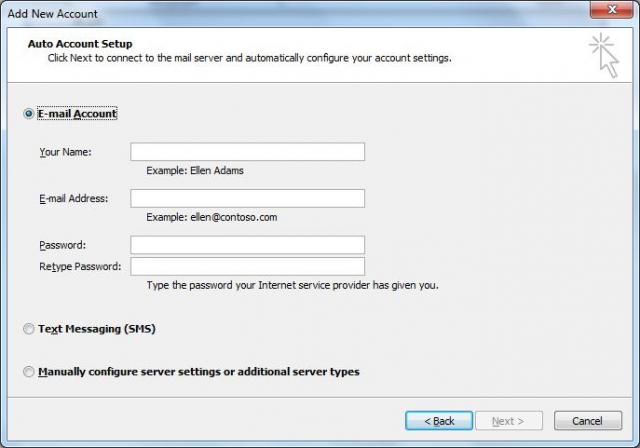640x448 pixels.
Task: Choose the Text Messaging (SMS) option
Action: [28, 329]
